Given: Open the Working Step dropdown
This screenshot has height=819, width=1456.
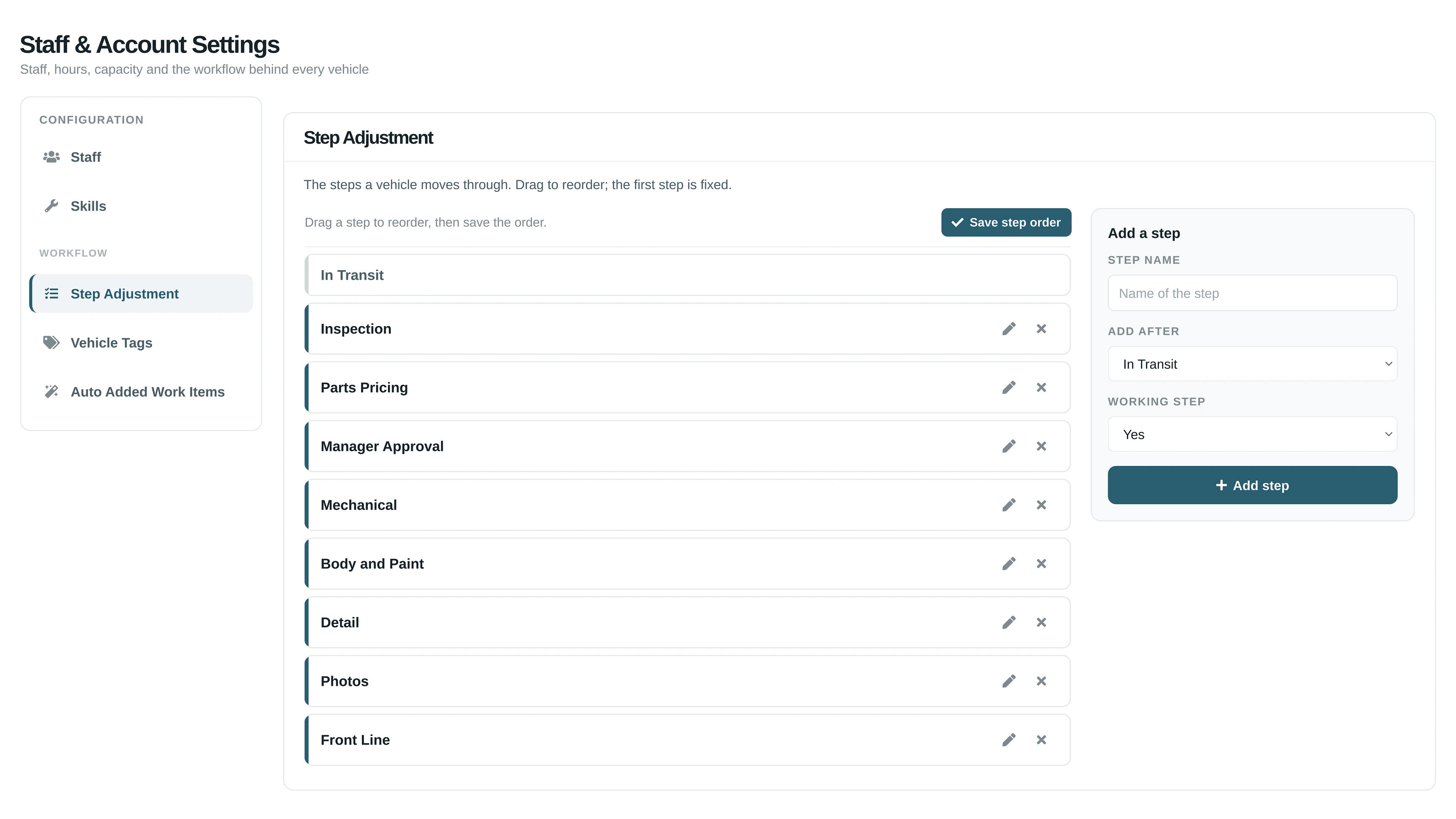Looking at the screenshot, I should 1253,435.
